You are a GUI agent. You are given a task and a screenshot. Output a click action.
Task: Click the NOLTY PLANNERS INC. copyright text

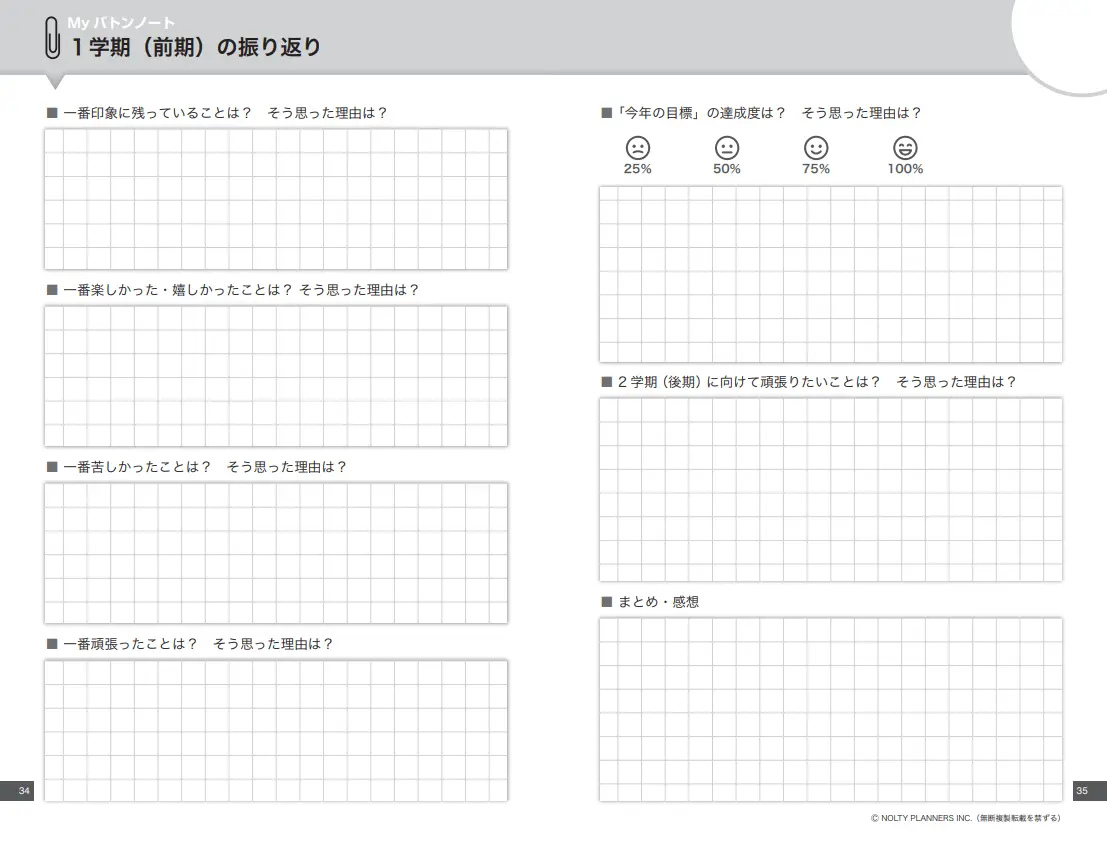[966, 818]
